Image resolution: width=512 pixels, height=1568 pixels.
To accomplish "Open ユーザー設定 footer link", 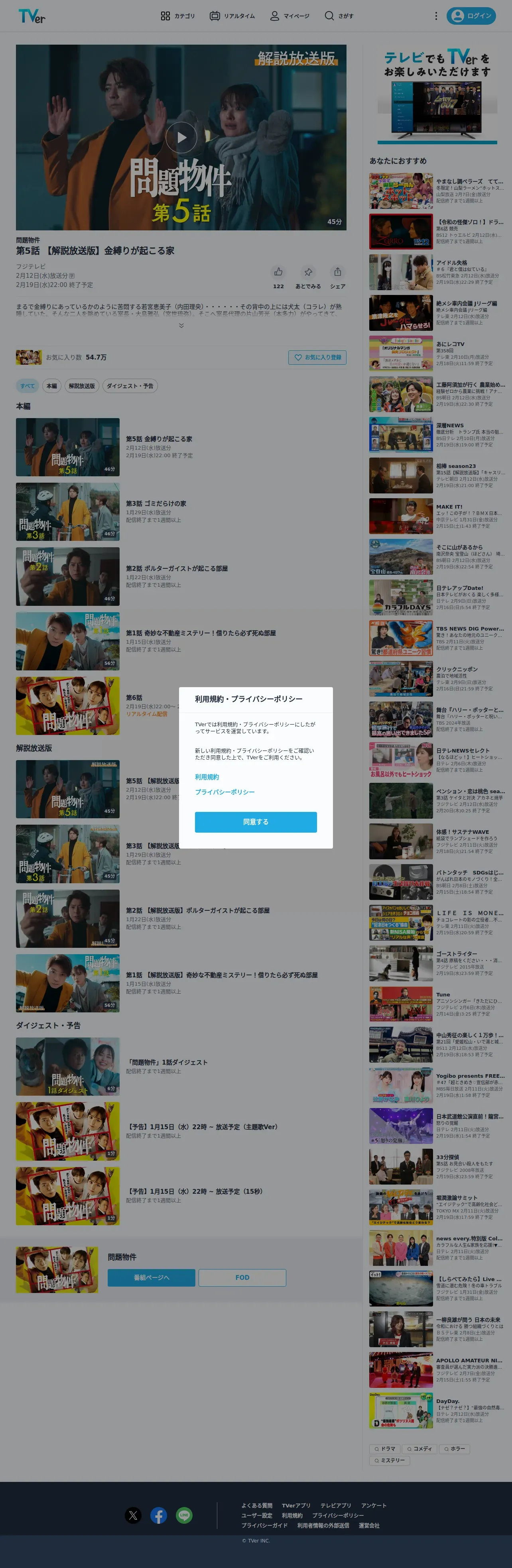I will pos(257,1516).
